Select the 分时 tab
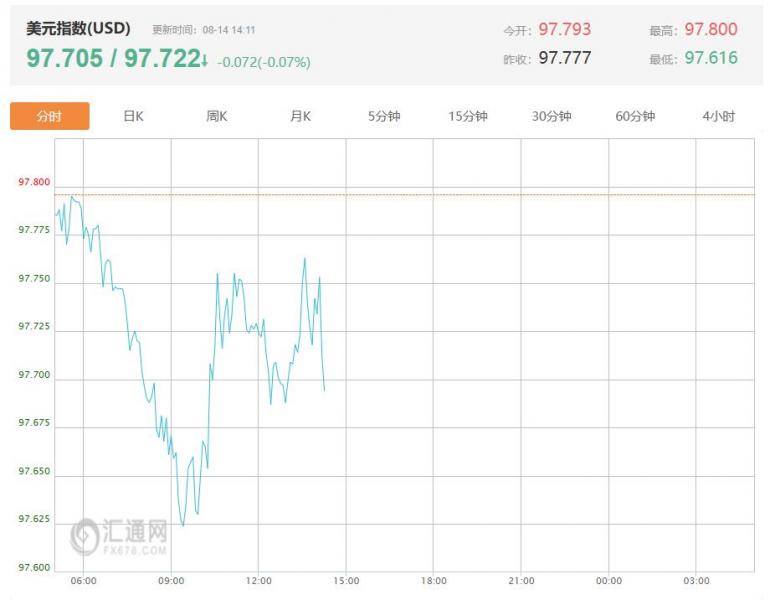Screen dimensions: 775x600 point(49,116)
